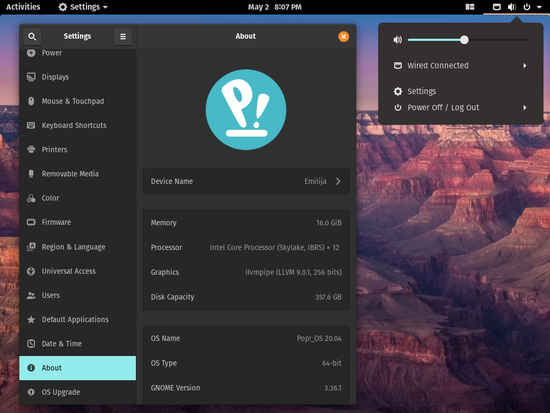The width and height of the screenshot is (550, 413).
Task: Collapse the system menu arrow in top bar
Action: (x=539, y=7)
